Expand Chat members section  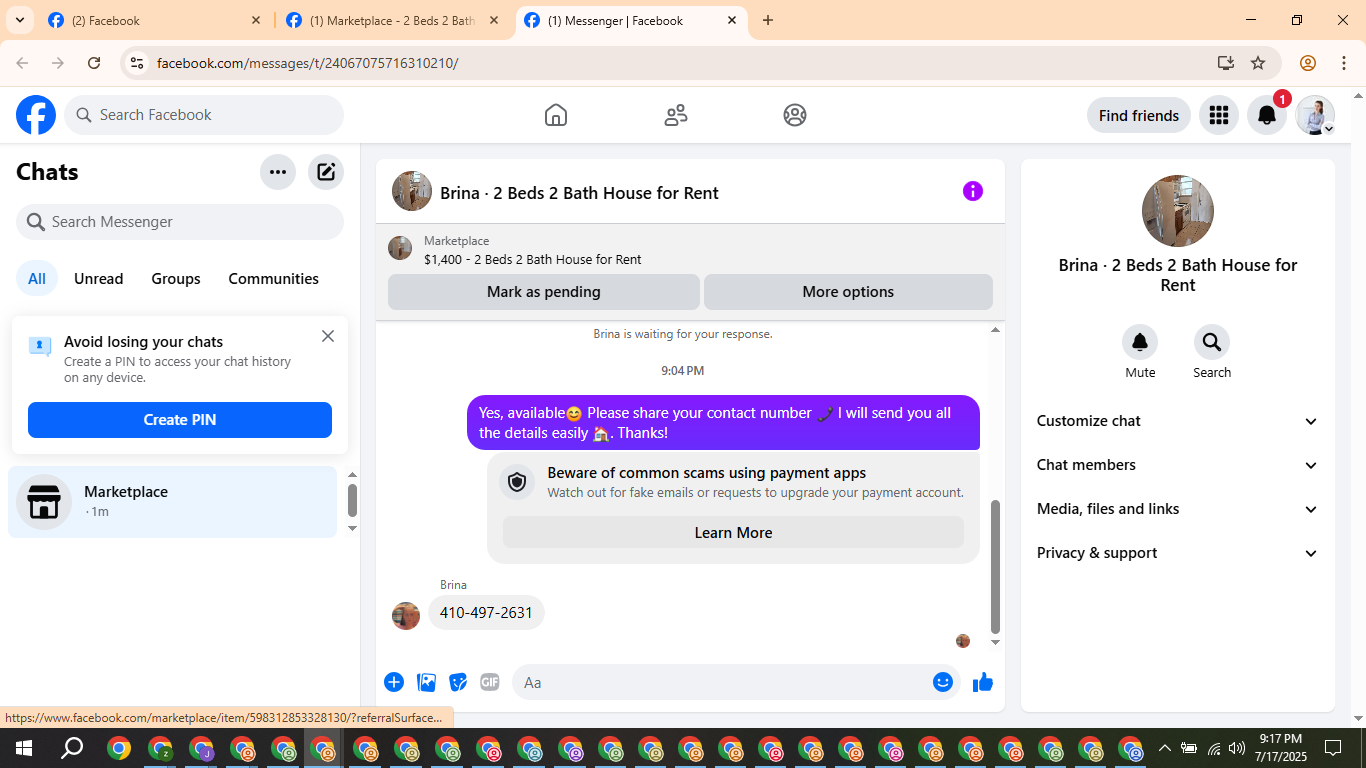[1178, 465]
